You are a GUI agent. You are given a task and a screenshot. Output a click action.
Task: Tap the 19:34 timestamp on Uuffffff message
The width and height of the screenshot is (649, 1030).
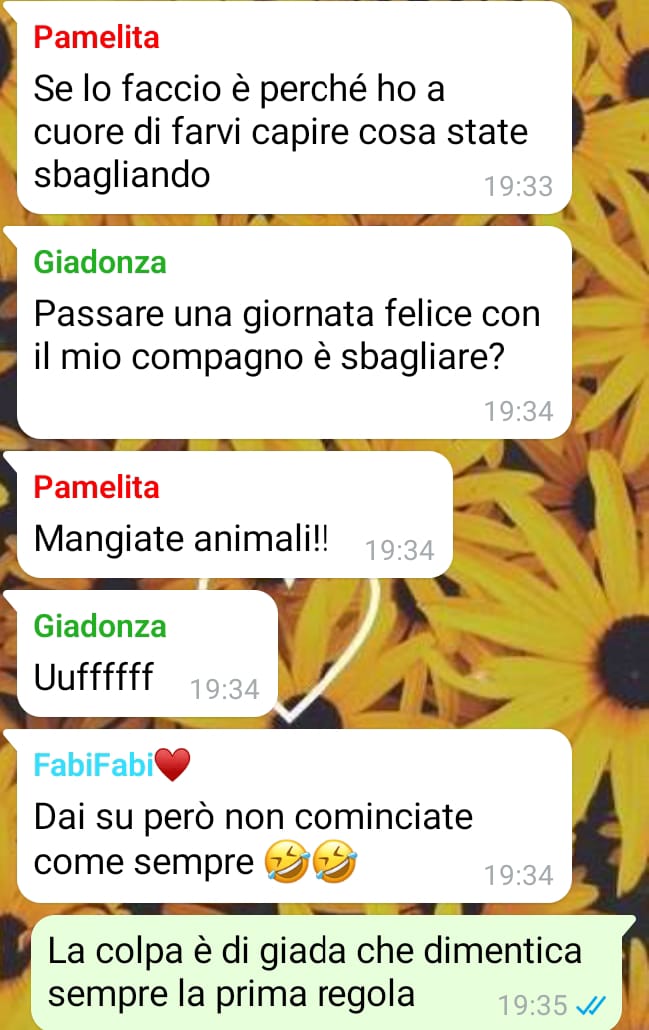pos(225,689)
